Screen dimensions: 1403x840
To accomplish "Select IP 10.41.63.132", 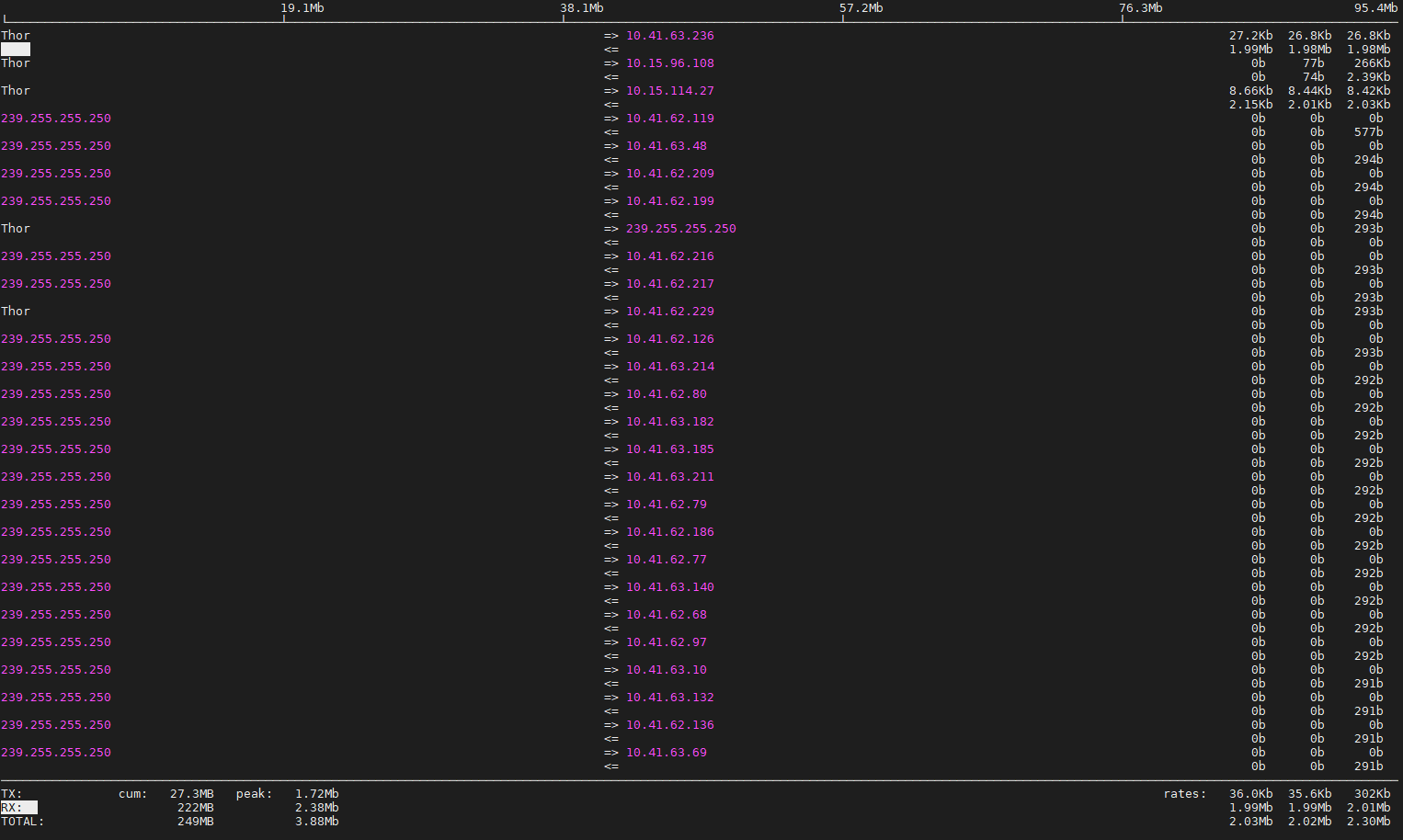I will click(670, 698).
